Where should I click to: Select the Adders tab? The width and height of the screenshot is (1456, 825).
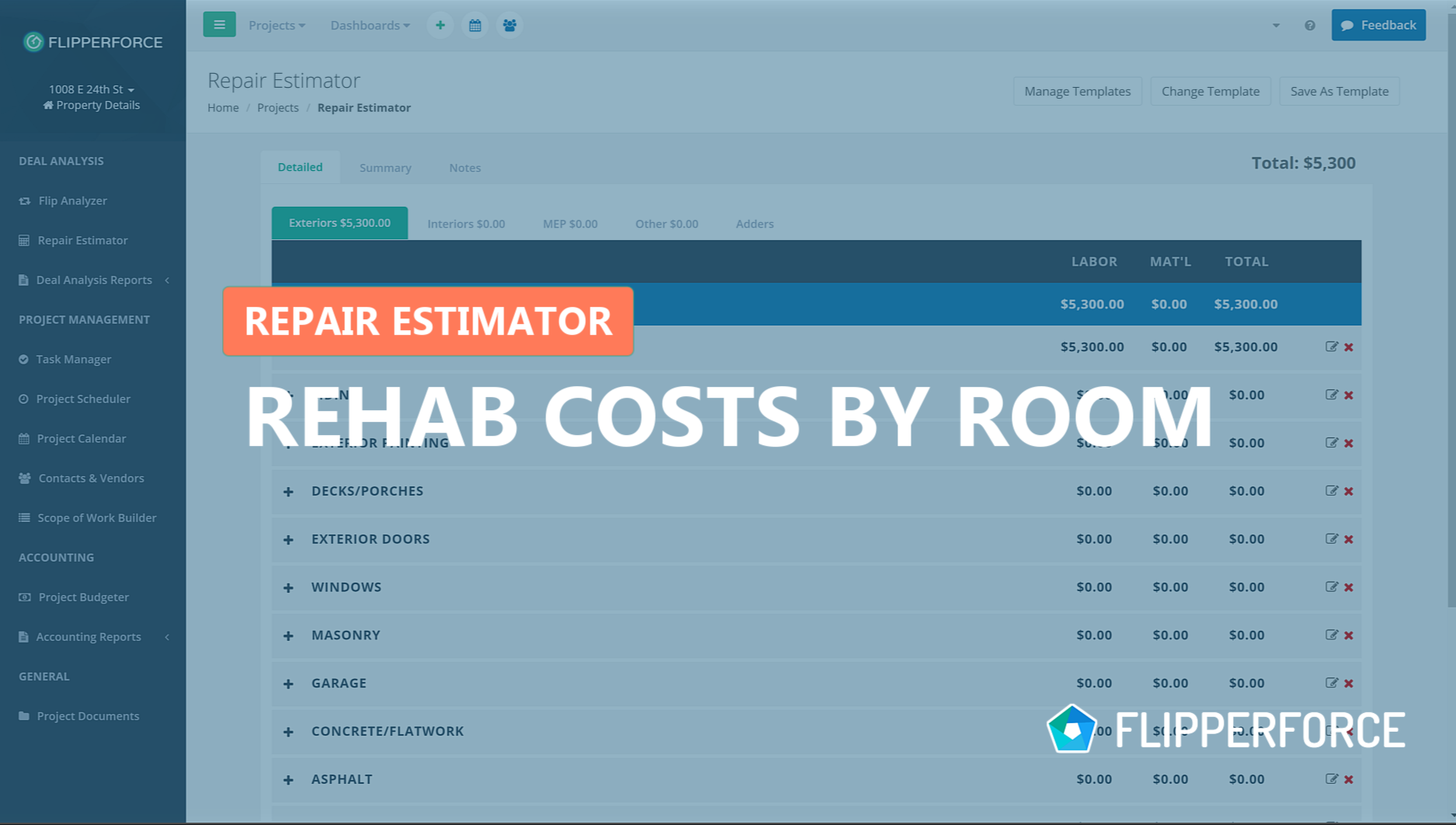(754, 224)
